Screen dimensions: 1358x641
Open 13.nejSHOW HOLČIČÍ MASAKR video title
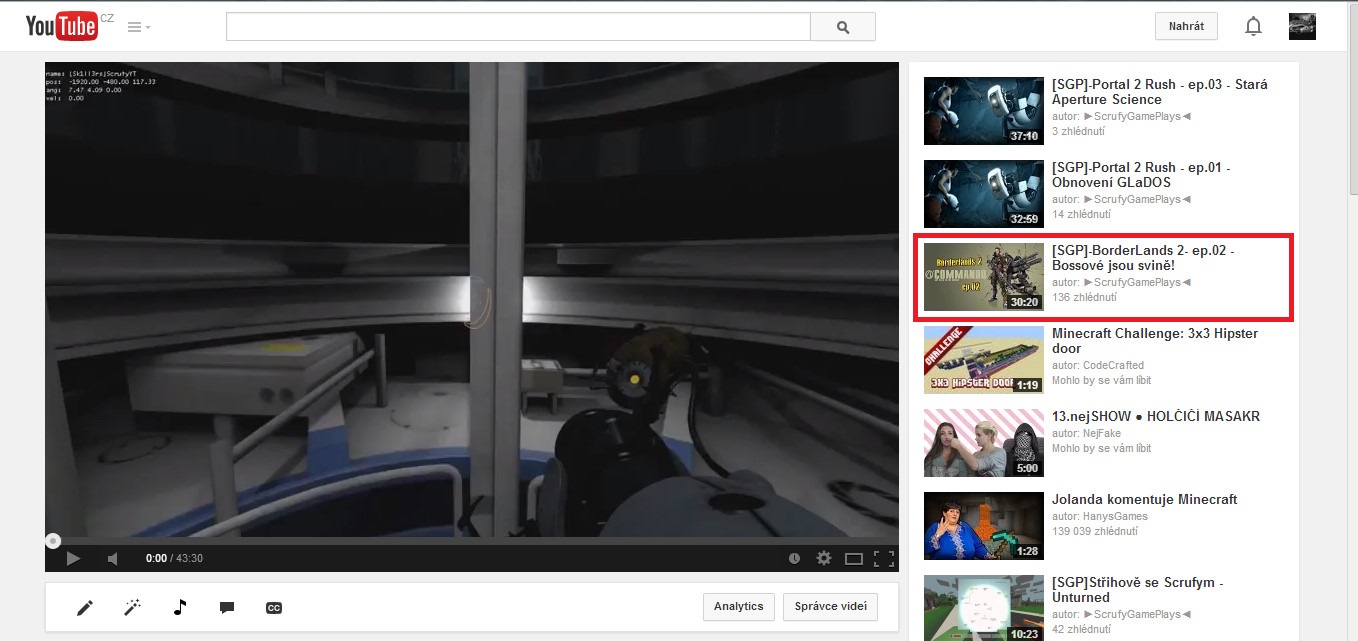pos(1156,416)
